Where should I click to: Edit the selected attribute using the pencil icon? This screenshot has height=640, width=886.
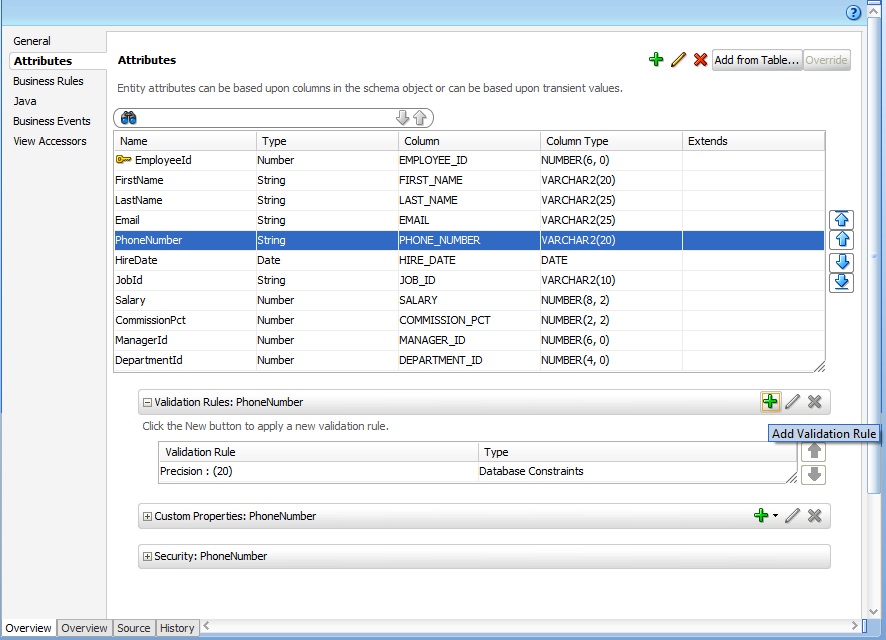[678, 60]
